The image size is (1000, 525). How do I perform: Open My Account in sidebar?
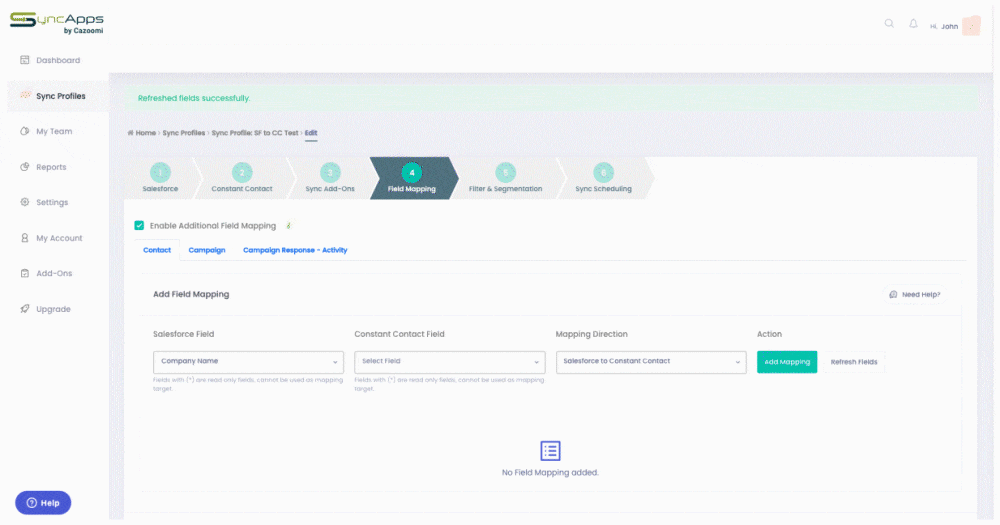(59, 238)
